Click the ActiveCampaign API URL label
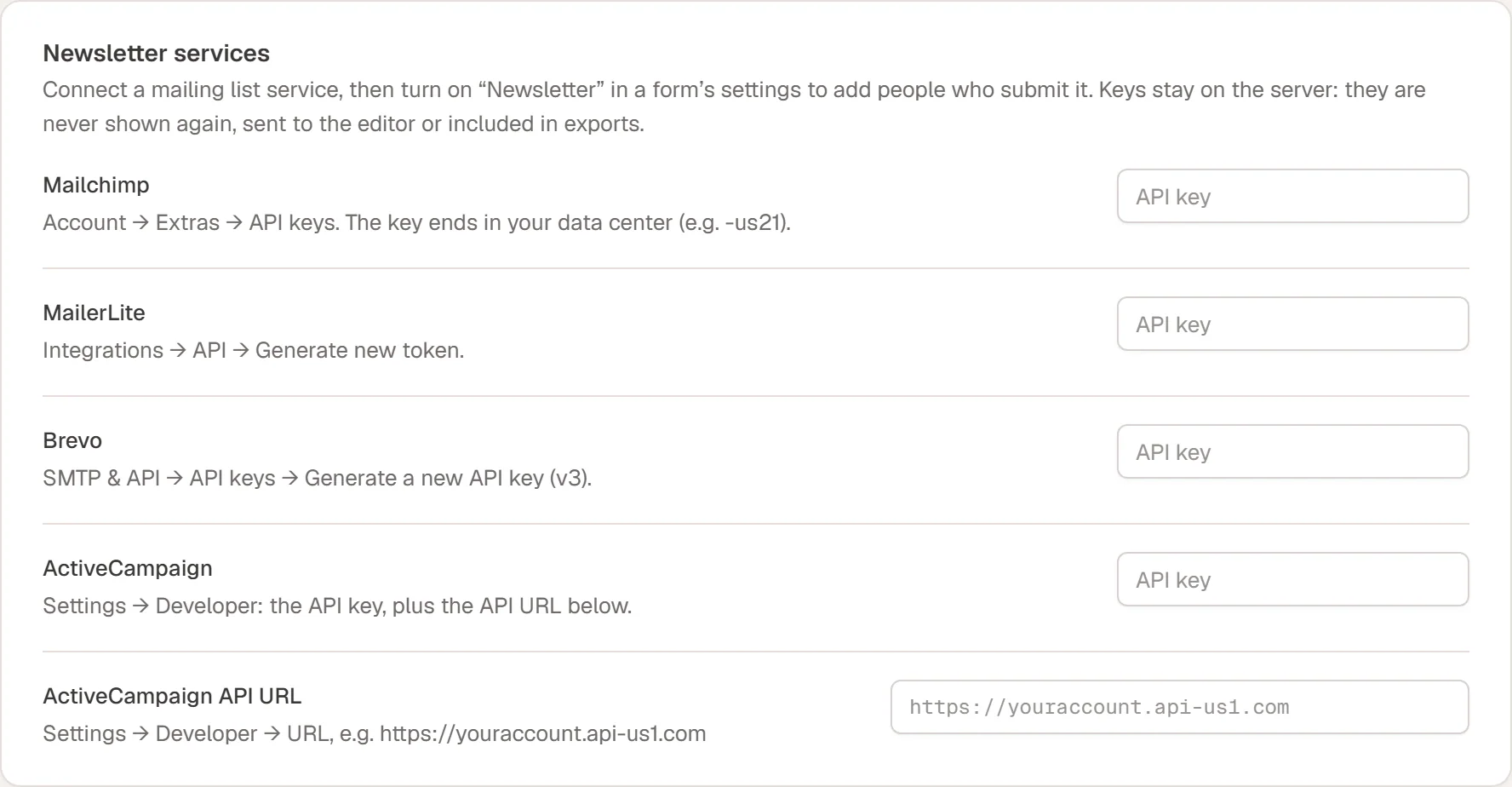Screen dimensions: 1512x787 pyautogui.click(x=172, y=696)
